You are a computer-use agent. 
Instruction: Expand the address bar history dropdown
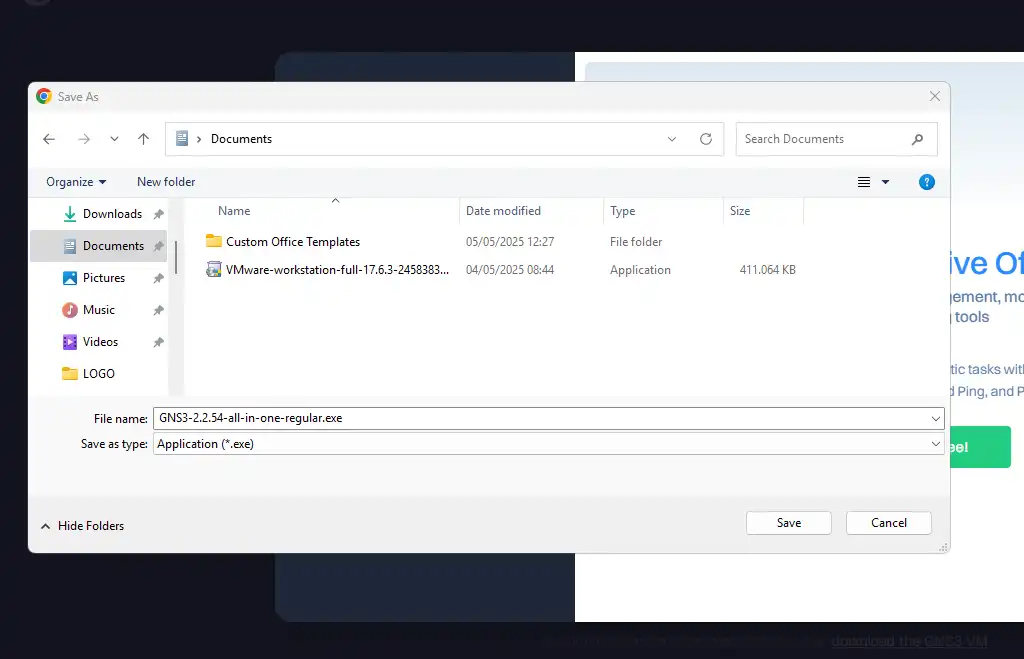pyautogui.click(x=672, y=139)
